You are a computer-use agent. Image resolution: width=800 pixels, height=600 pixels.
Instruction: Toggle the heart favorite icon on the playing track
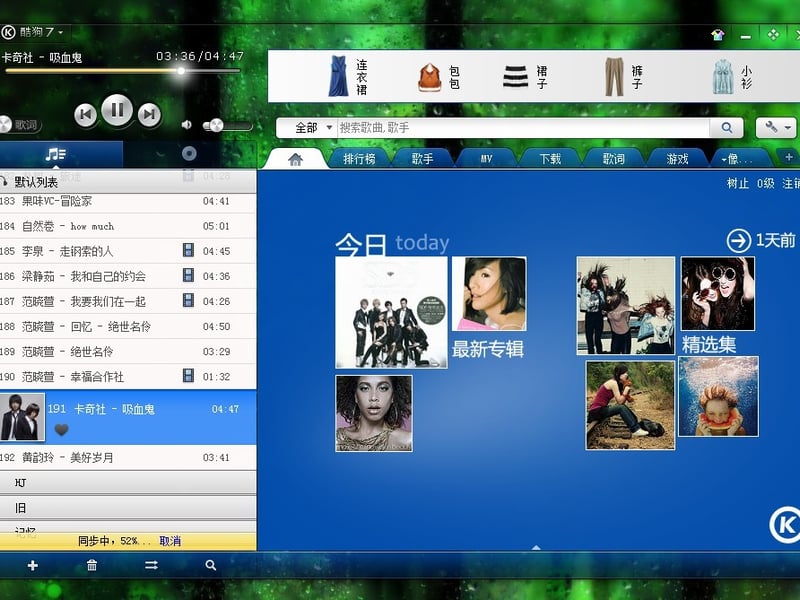[x=59, y=430]
